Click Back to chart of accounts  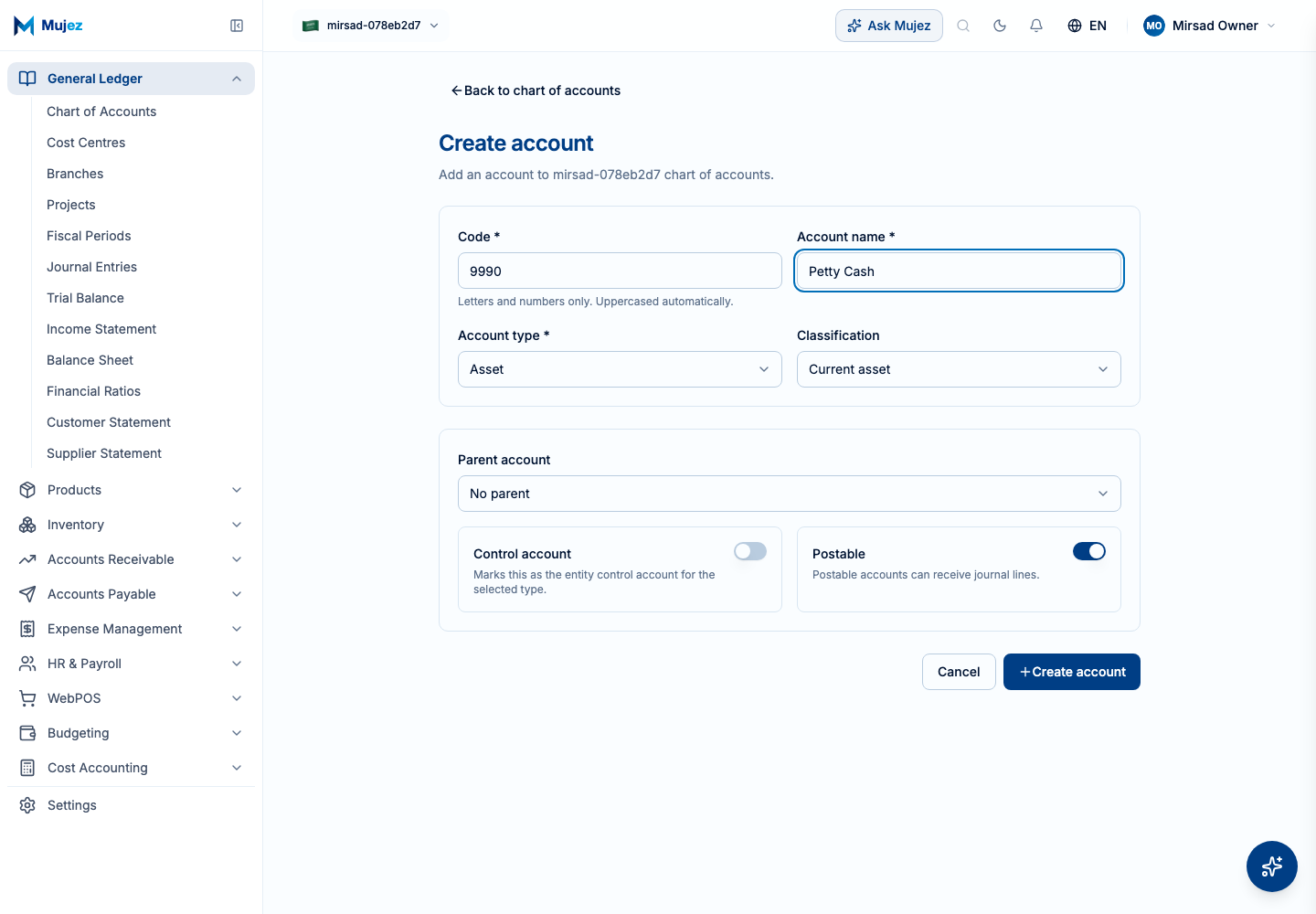point(536,90)
